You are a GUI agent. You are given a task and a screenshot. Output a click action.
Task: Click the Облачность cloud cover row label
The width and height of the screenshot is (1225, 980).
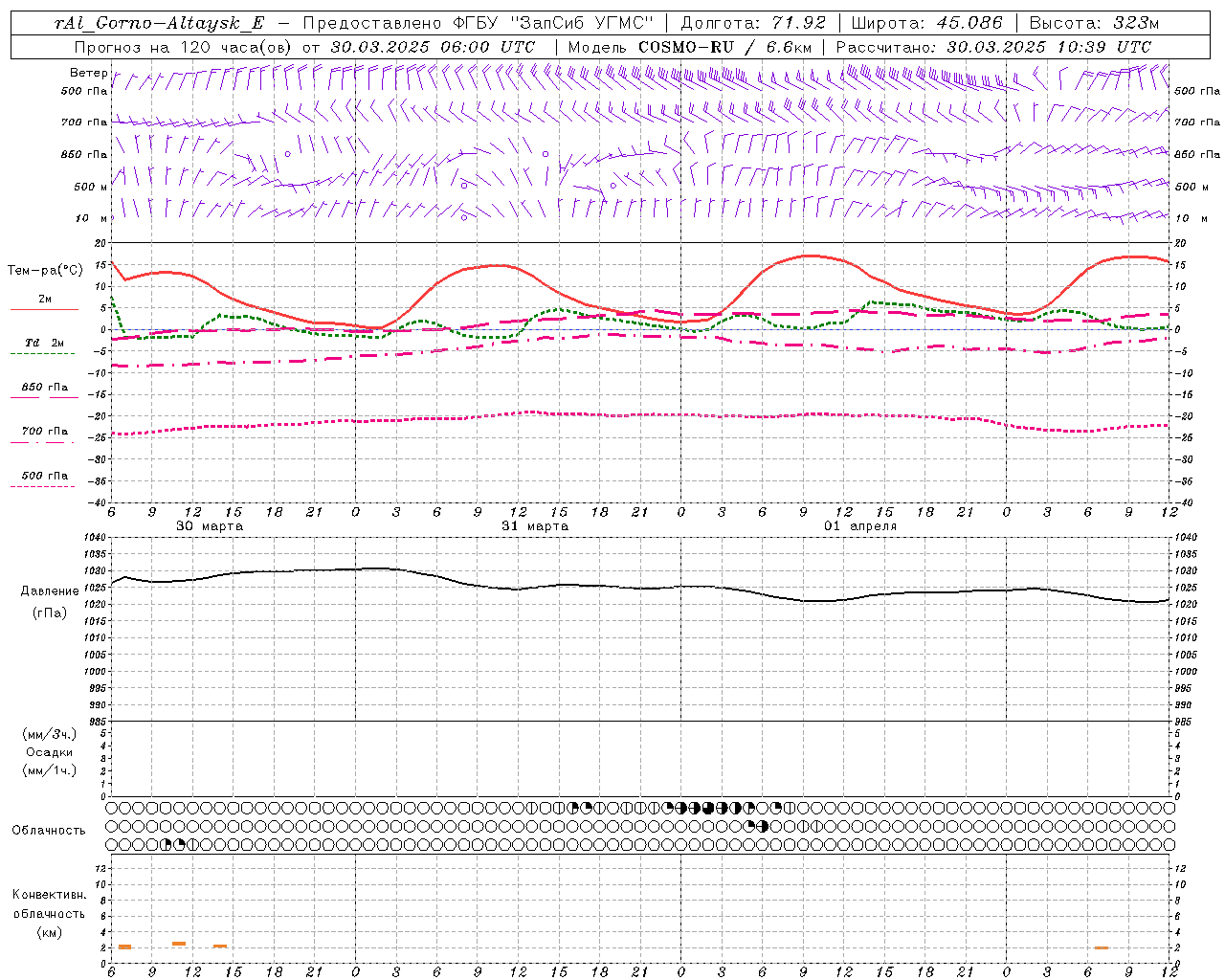point(49,830)
